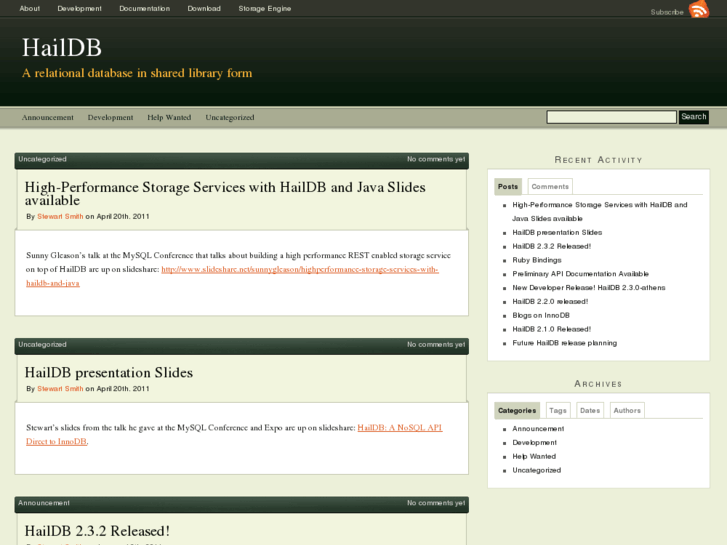The width and height of the screenshot is (727, 545).
Task: Open the Development top menu item
Action: [79, 8]
